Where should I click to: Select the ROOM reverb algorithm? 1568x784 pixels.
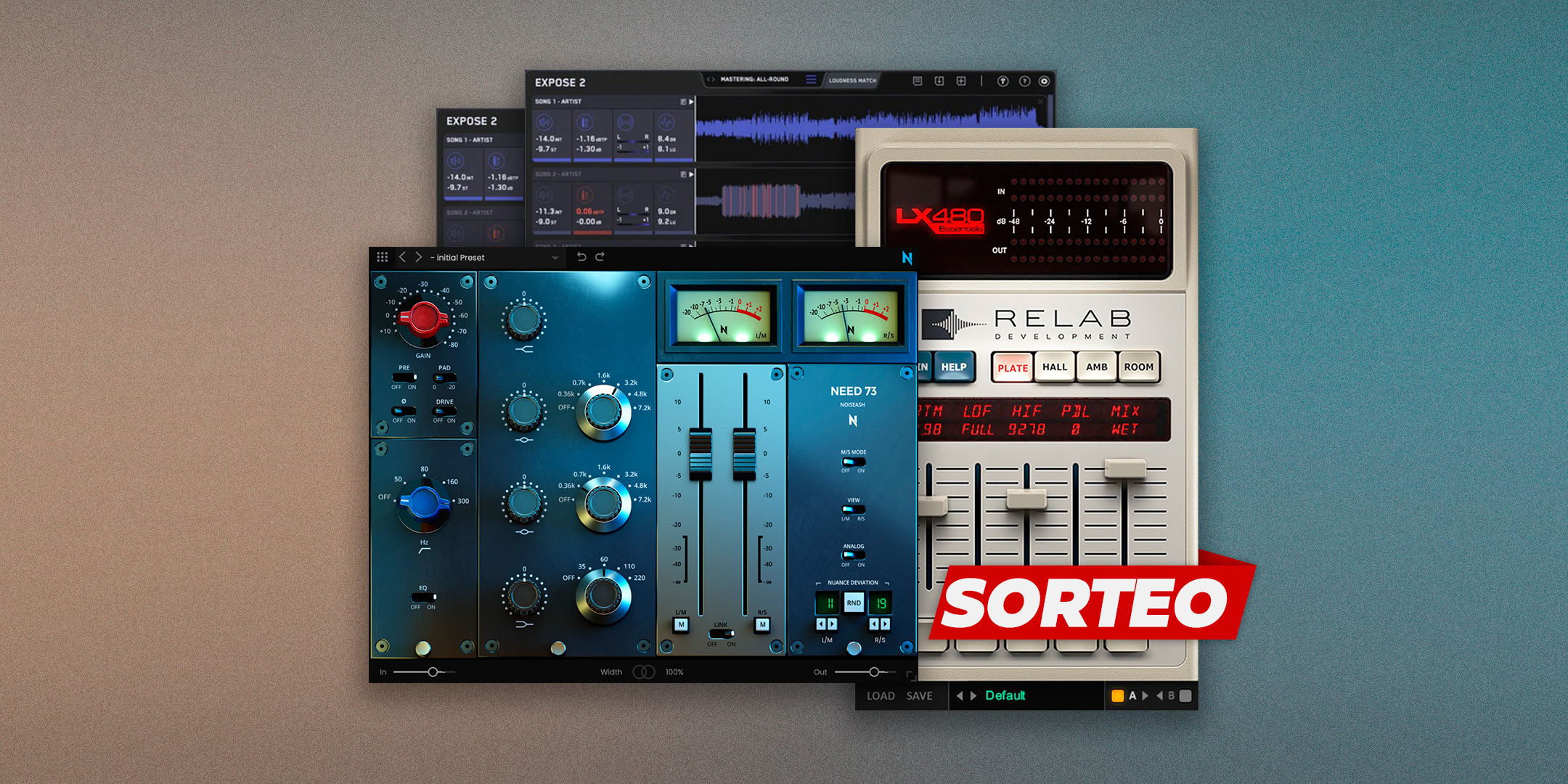tap(1139, 367)
